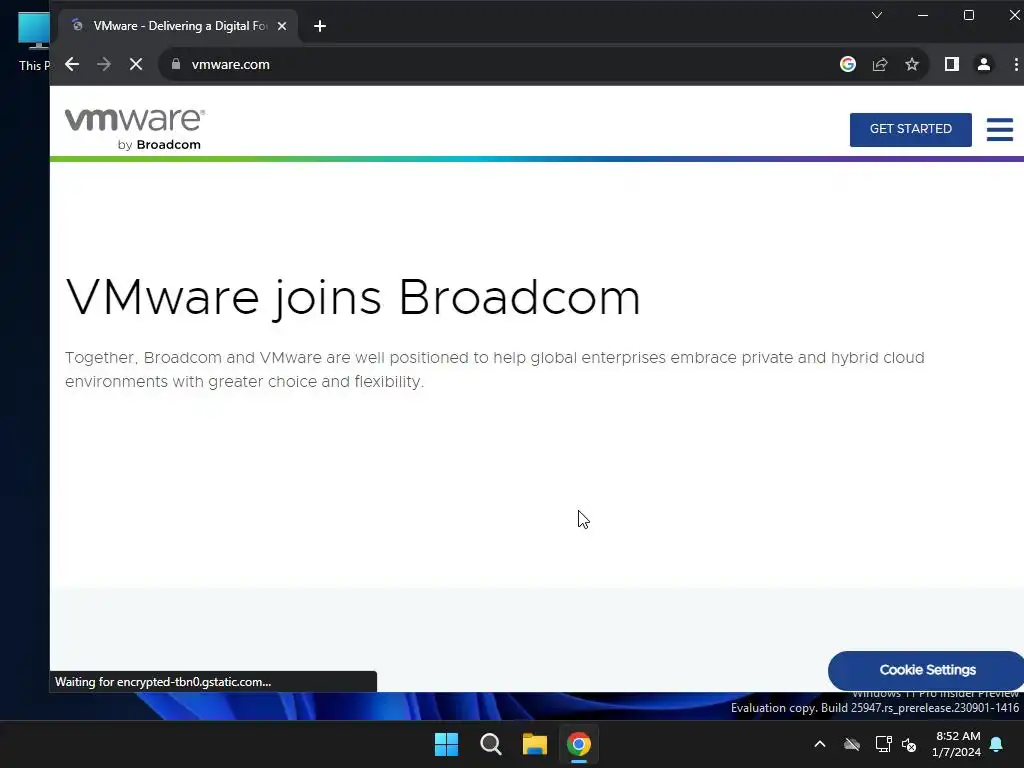Open the Google icon in address bar

[x=848, y=64]
